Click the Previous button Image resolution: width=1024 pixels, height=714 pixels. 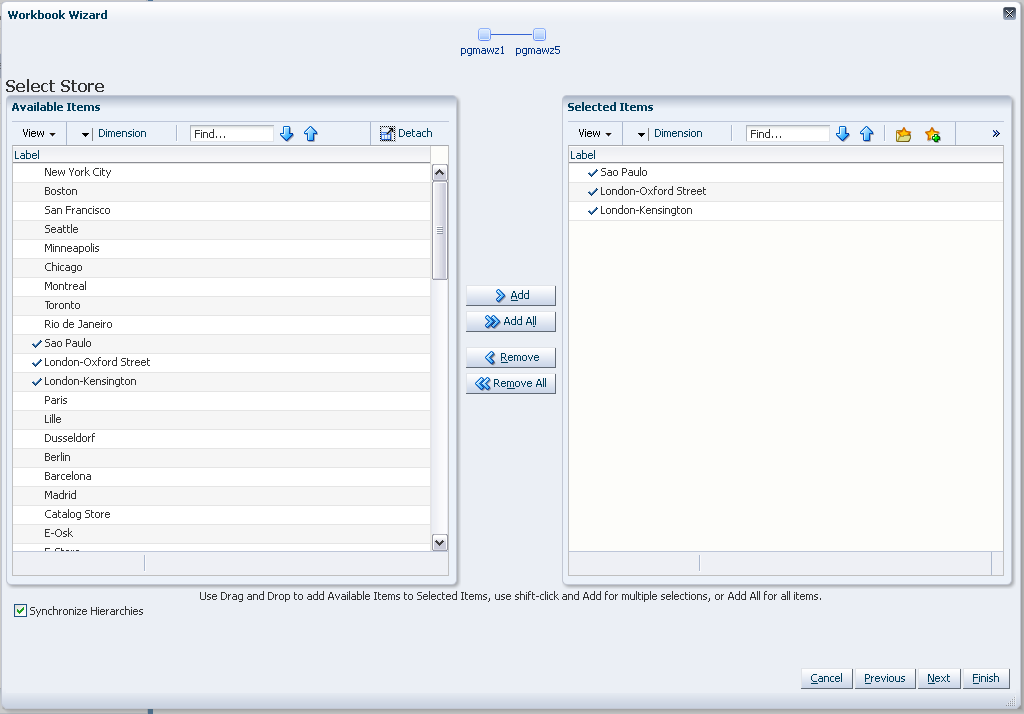(x=884, y=678)
